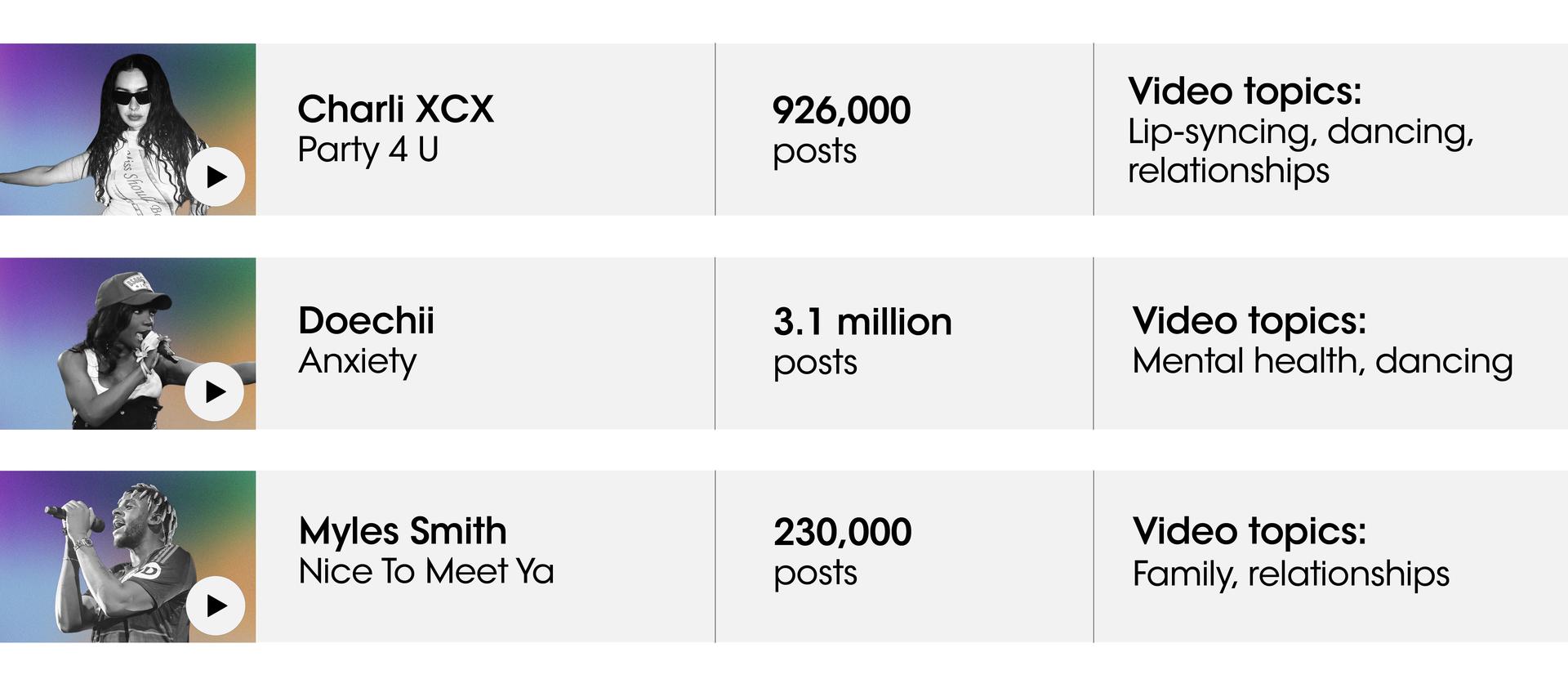Click the 3.1 million posts count
This screenshot has width=1568, height=688.
[862, 342]
